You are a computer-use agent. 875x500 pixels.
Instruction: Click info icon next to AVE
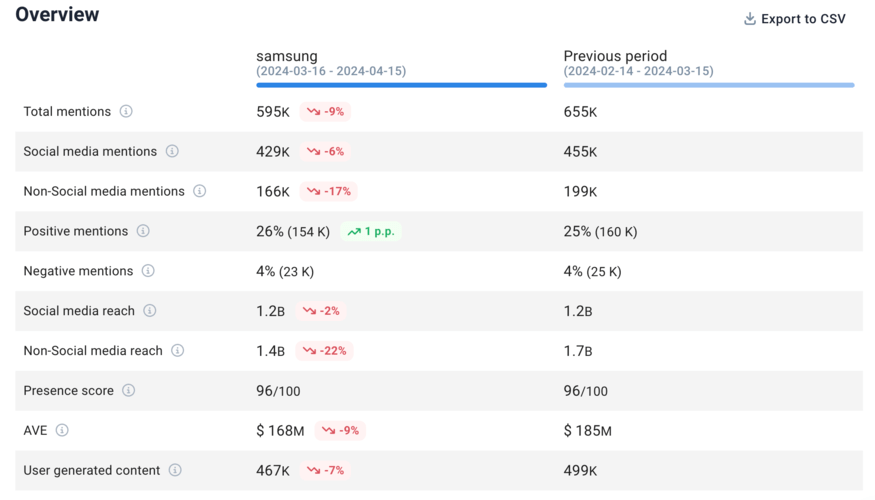click(x=62, y=431)
